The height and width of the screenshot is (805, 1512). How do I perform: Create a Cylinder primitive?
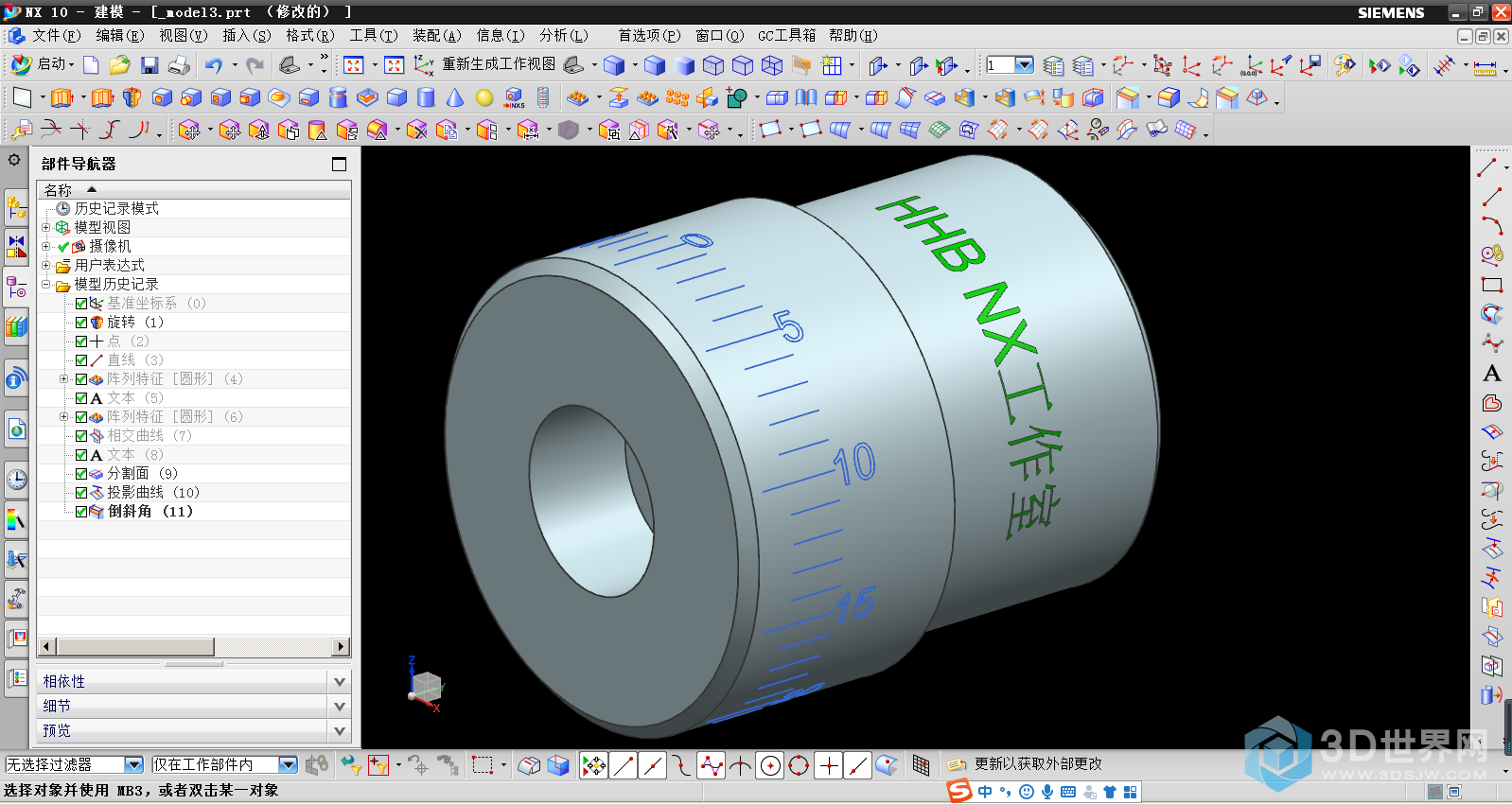point(426,97)
